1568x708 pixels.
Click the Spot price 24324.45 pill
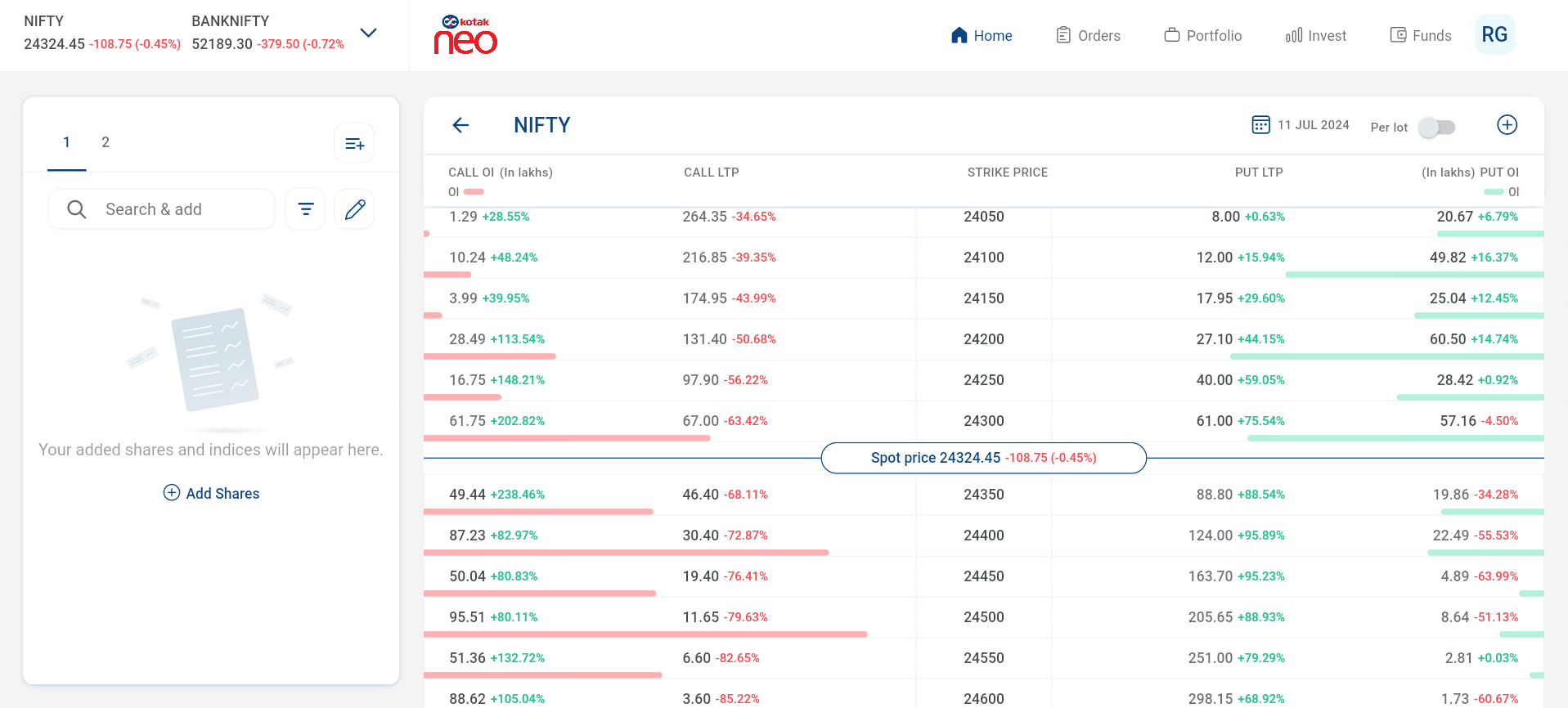[x=983, y=458]
